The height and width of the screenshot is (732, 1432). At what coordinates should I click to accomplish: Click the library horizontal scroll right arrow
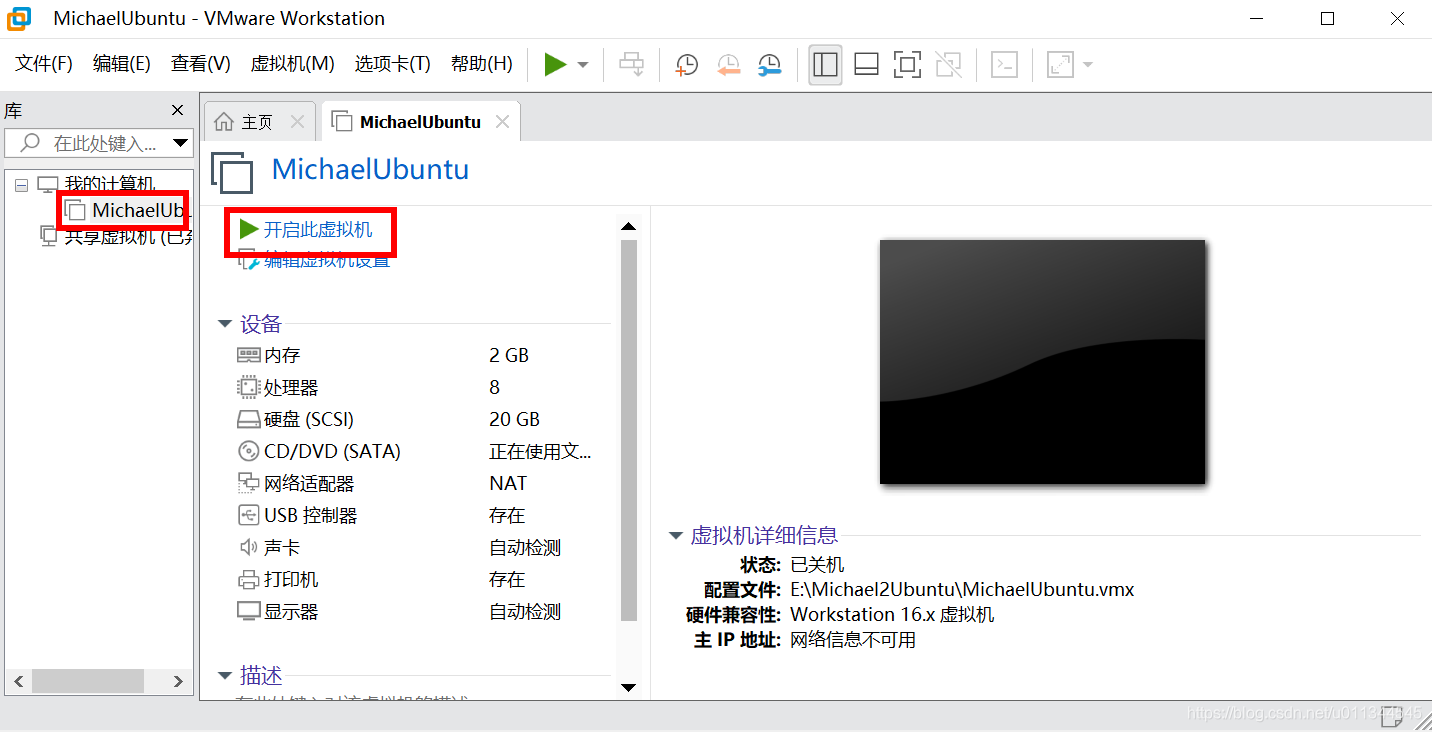point(178,681)
